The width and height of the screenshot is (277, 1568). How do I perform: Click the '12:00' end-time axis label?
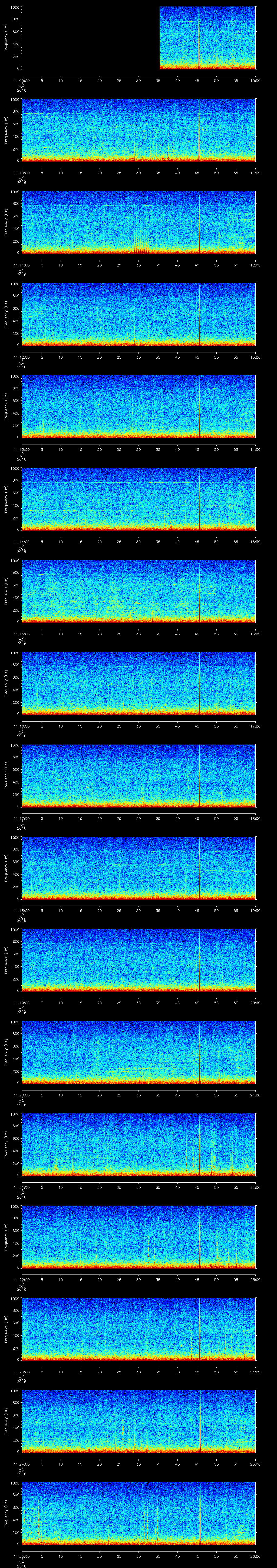(x=255, y=265)
